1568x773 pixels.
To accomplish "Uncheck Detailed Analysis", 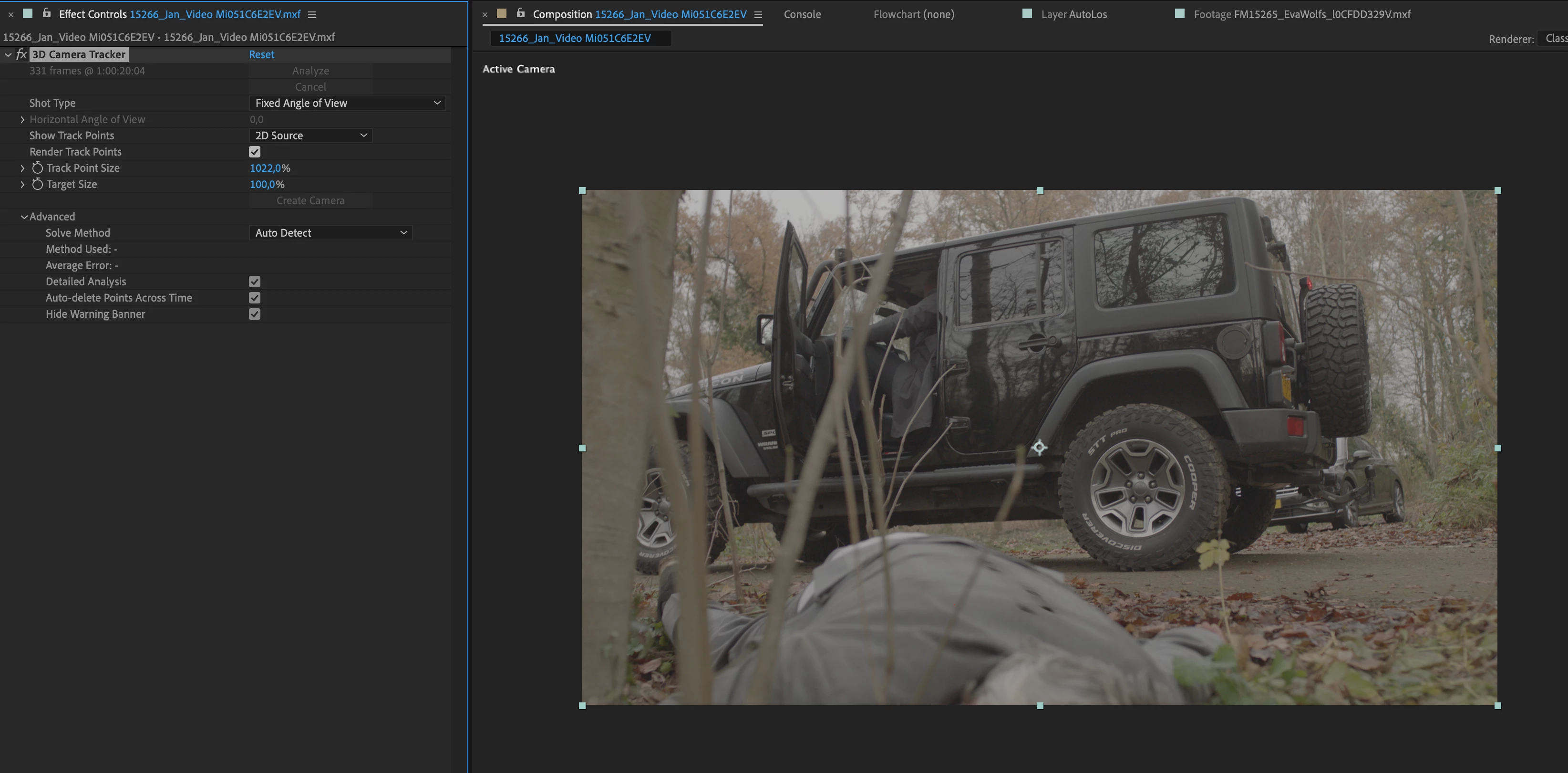I will pyautogui.click(x=255, y=282).
